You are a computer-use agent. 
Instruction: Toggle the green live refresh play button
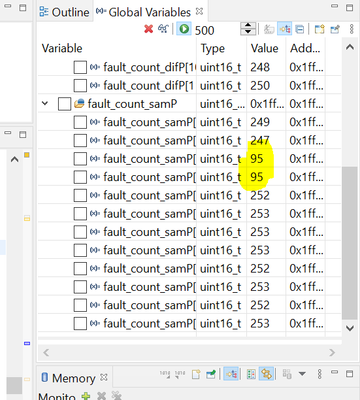point(184,29)
